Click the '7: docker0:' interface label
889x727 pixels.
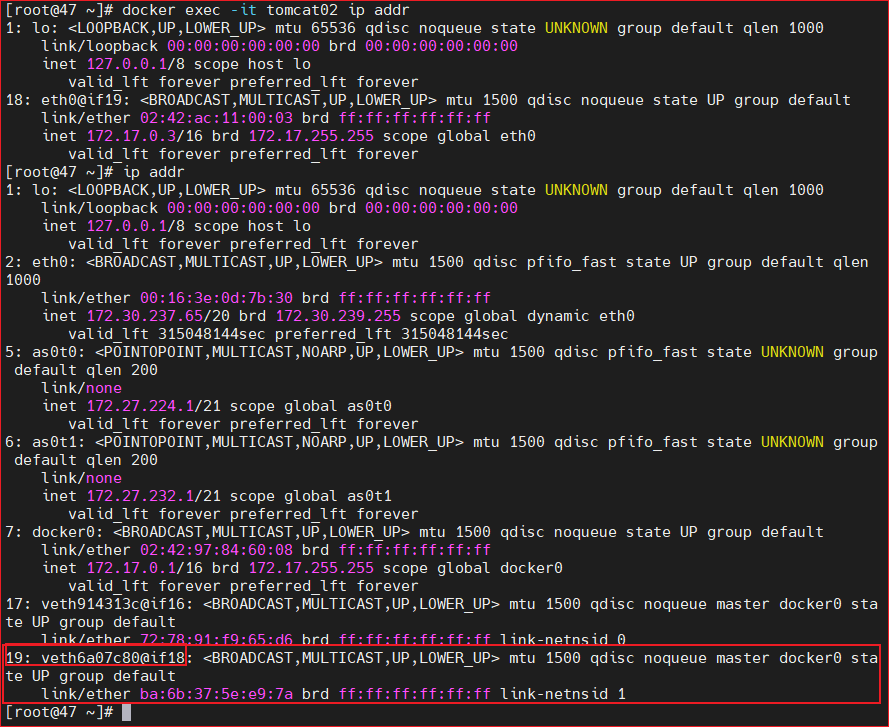tap(54, 532)
